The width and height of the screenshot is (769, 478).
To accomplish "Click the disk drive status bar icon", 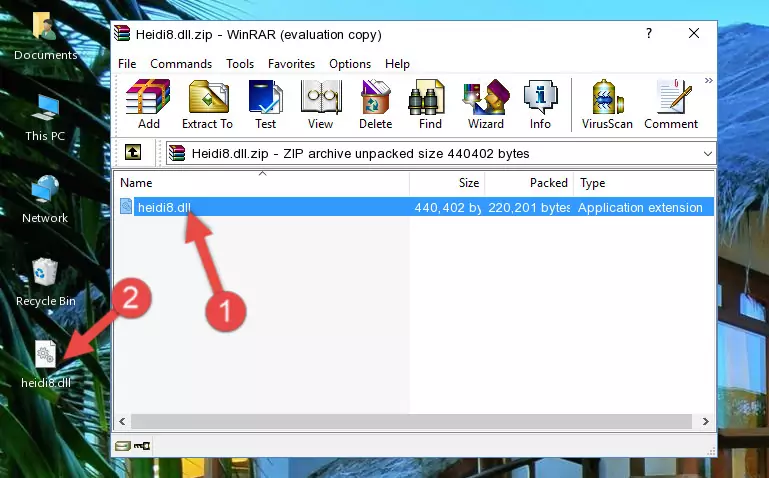I will coord(123,446).
